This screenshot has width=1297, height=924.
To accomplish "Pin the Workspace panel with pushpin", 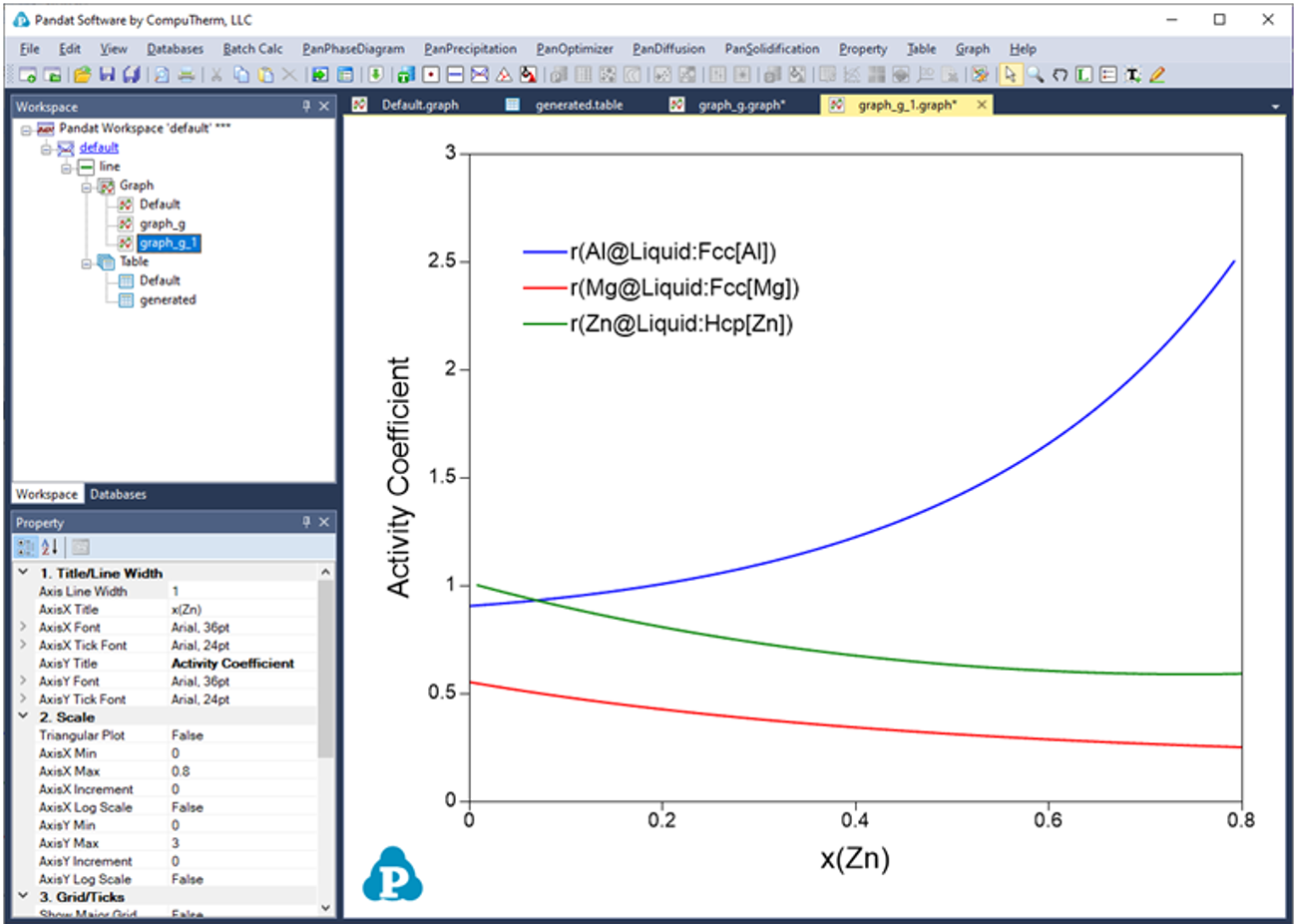I will click(x=306, y=106).
